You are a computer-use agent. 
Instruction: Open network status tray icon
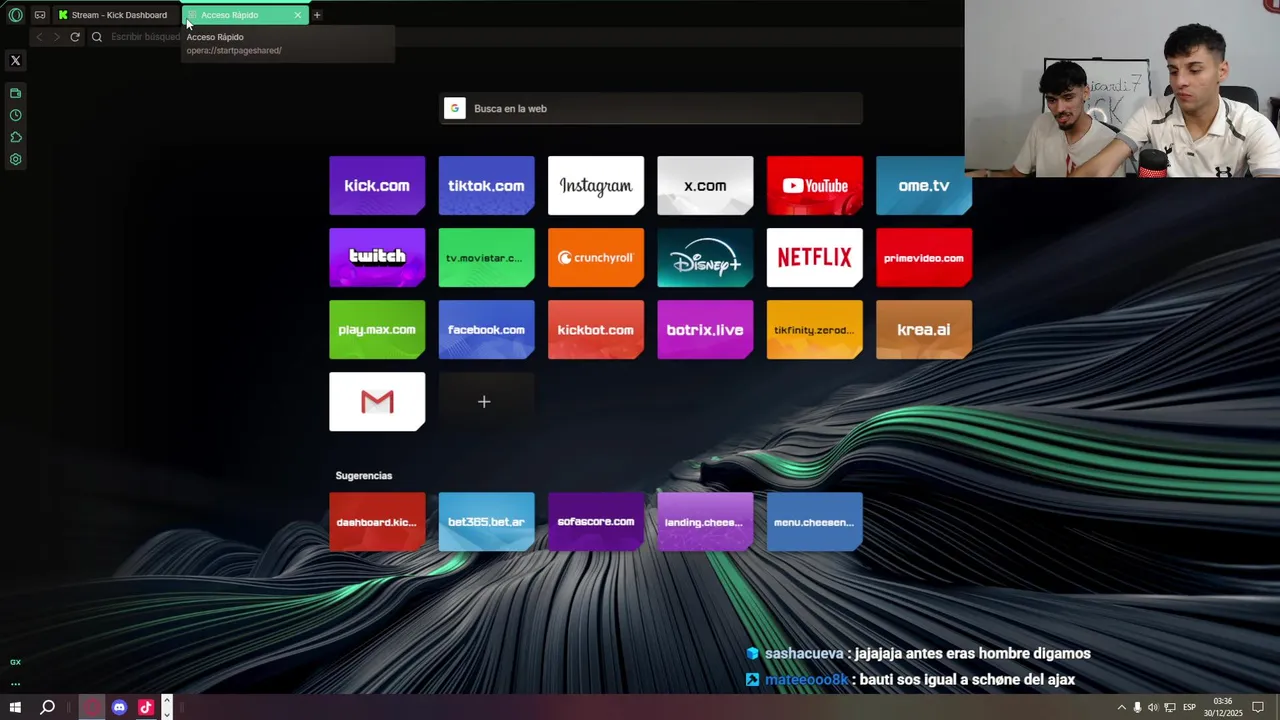tap(1170, 707)
